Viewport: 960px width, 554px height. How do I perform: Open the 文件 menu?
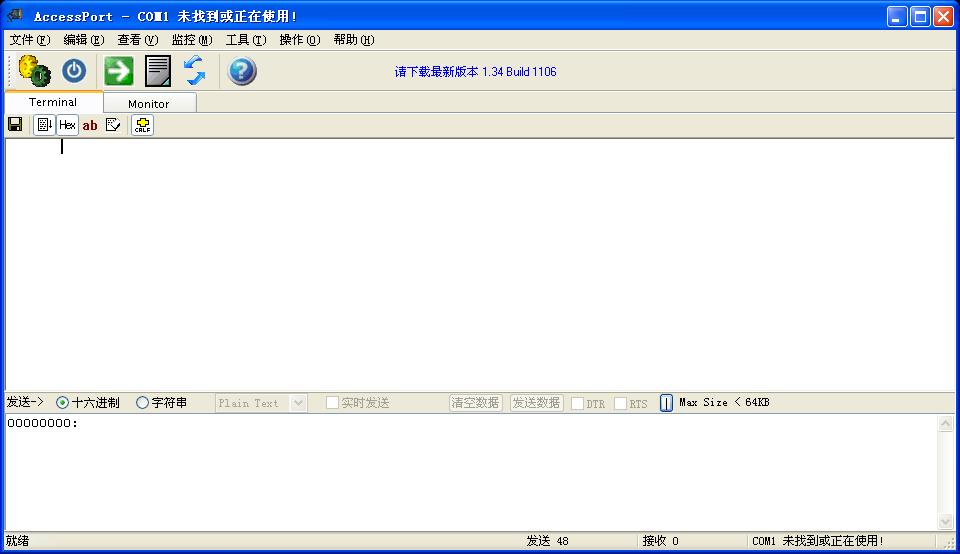[x=29, y=40]
